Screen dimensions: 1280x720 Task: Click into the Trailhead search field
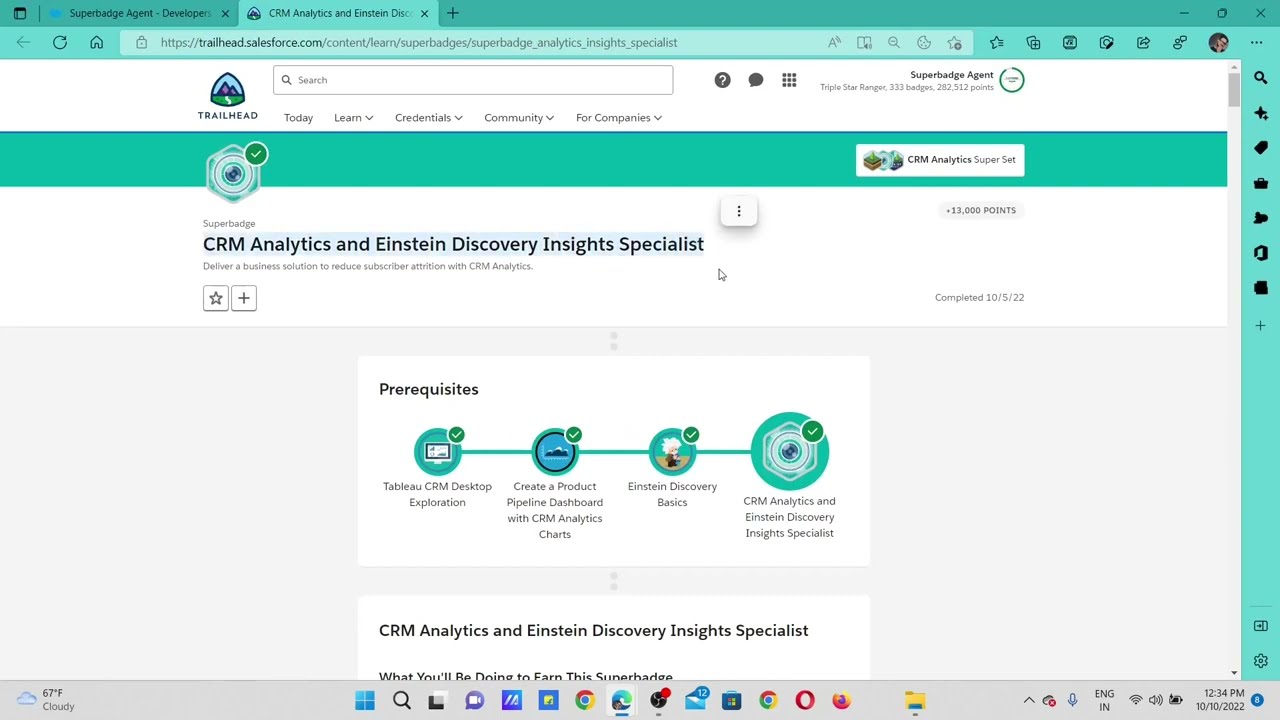click(x=473, y=80)
